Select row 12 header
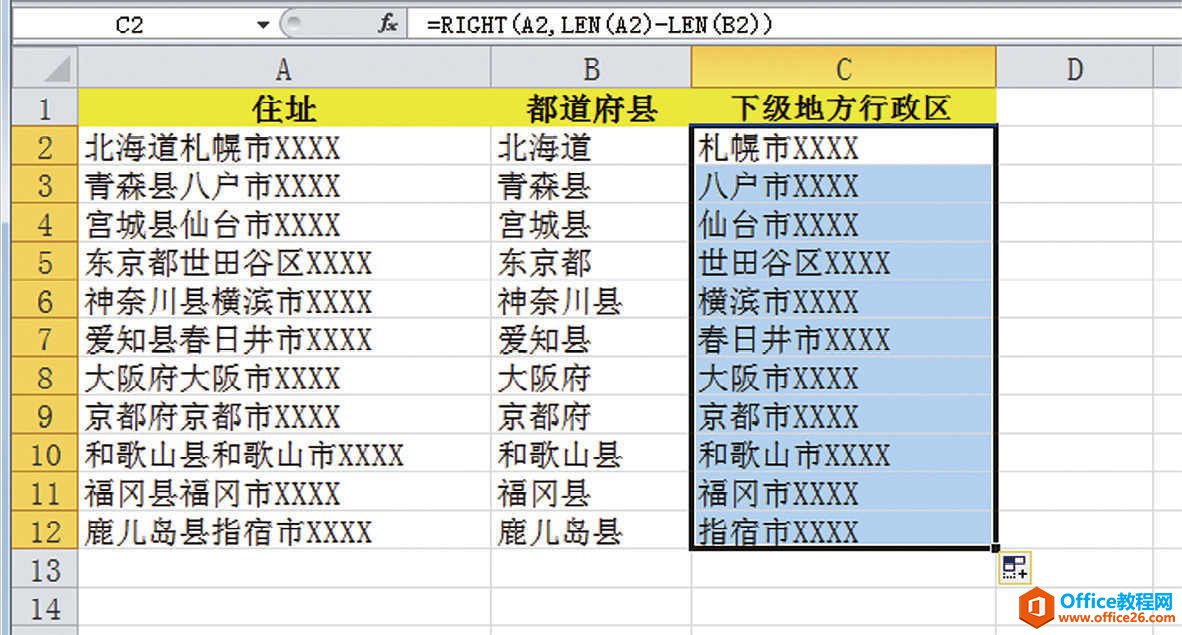 (45, 531)
